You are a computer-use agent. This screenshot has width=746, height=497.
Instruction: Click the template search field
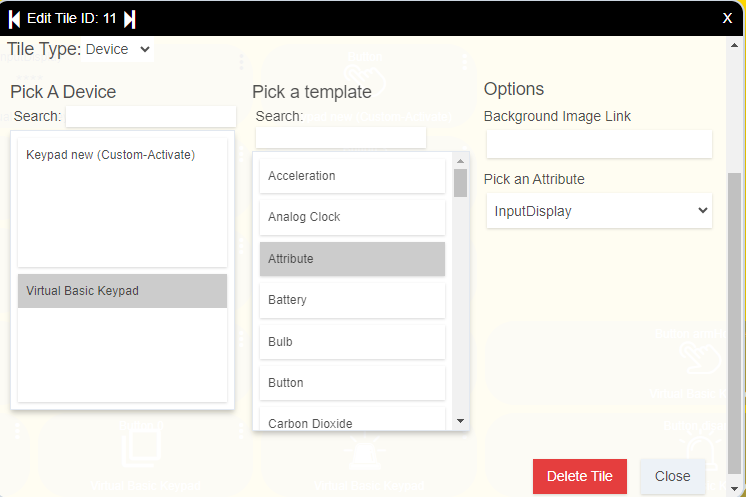click(x=340, y=137)
